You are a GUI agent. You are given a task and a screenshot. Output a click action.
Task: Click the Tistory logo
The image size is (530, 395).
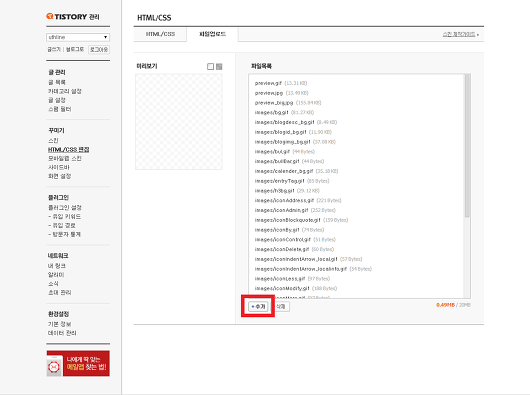coord(73,17)
